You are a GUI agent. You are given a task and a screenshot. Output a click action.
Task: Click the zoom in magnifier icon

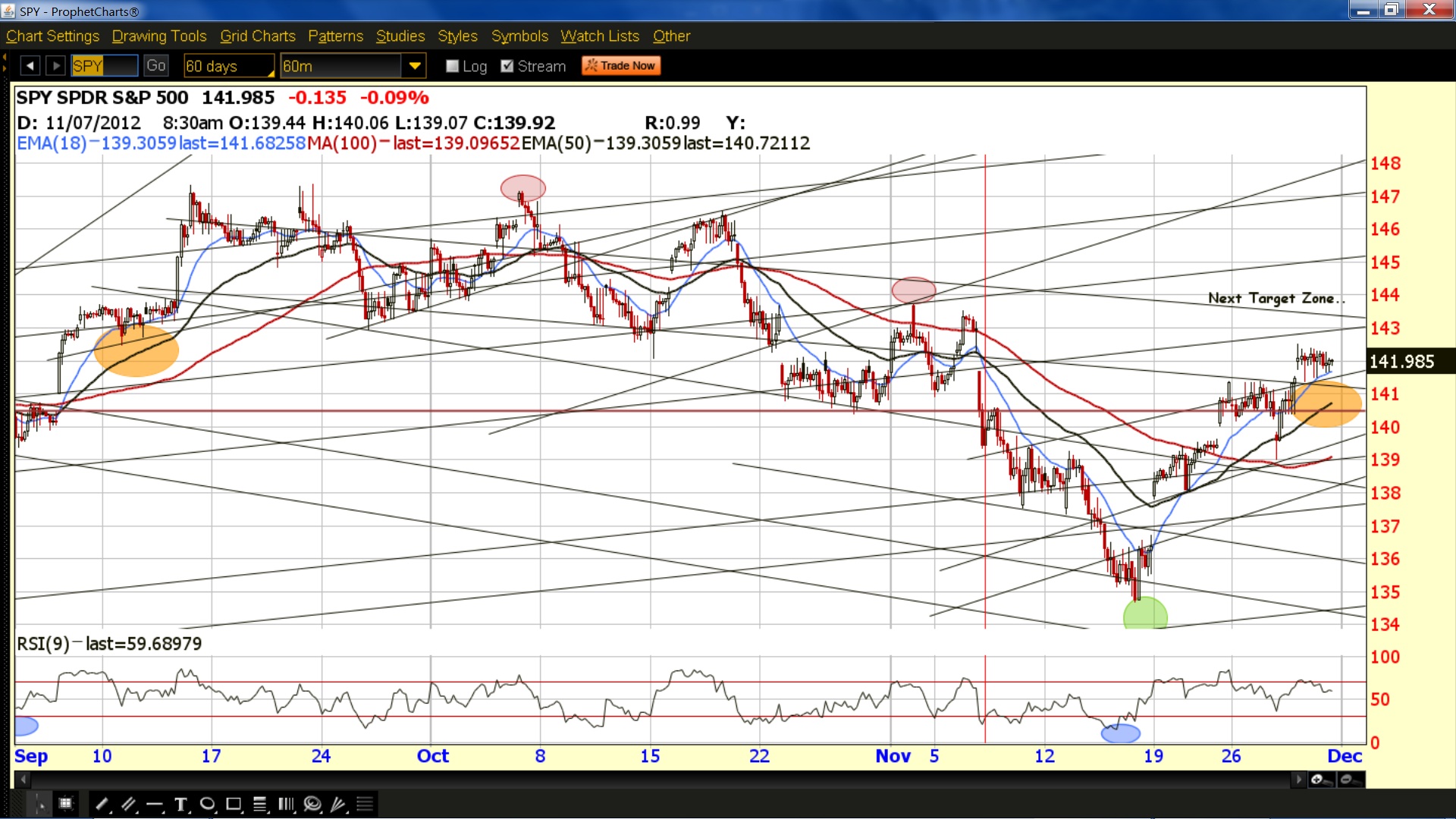point(1321,780)
